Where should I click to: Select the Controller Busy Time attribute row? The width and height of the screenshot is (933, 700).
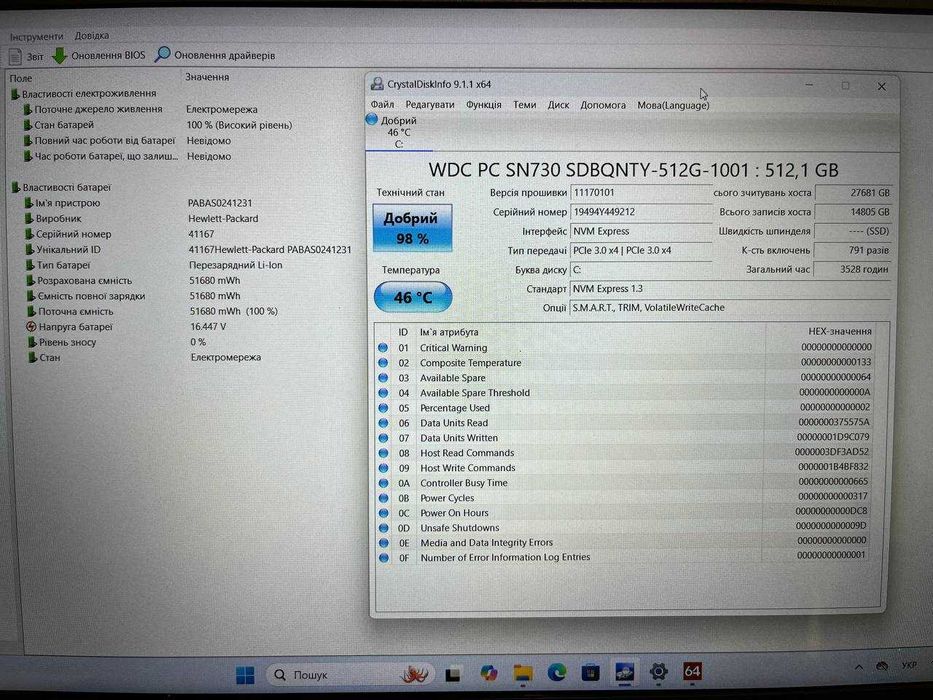(626, 483)
